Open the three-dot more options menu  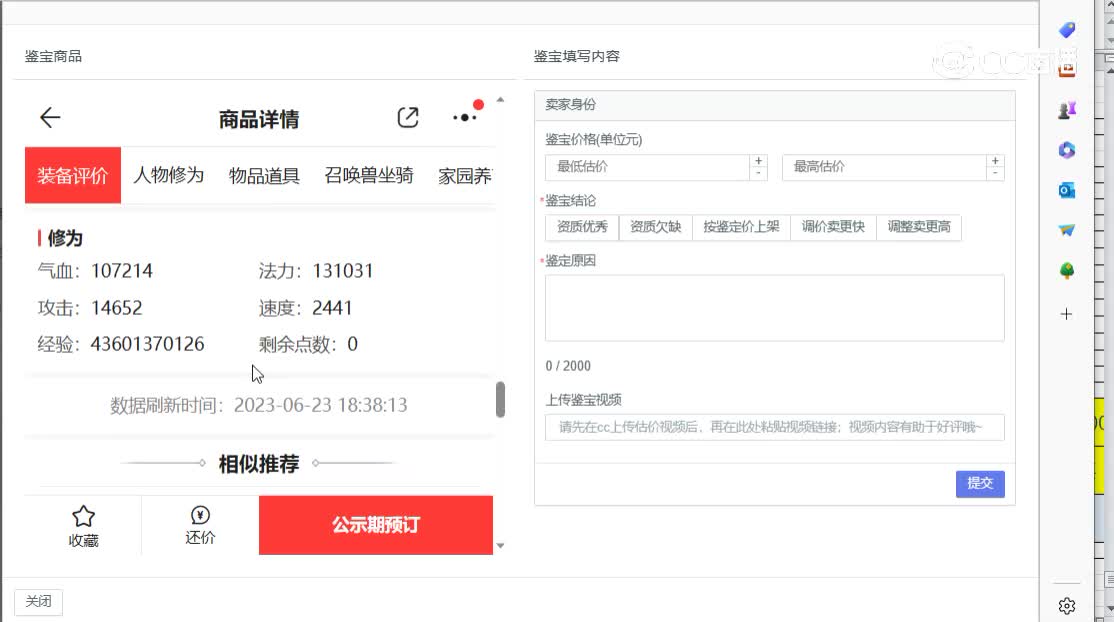coord(465,117)
